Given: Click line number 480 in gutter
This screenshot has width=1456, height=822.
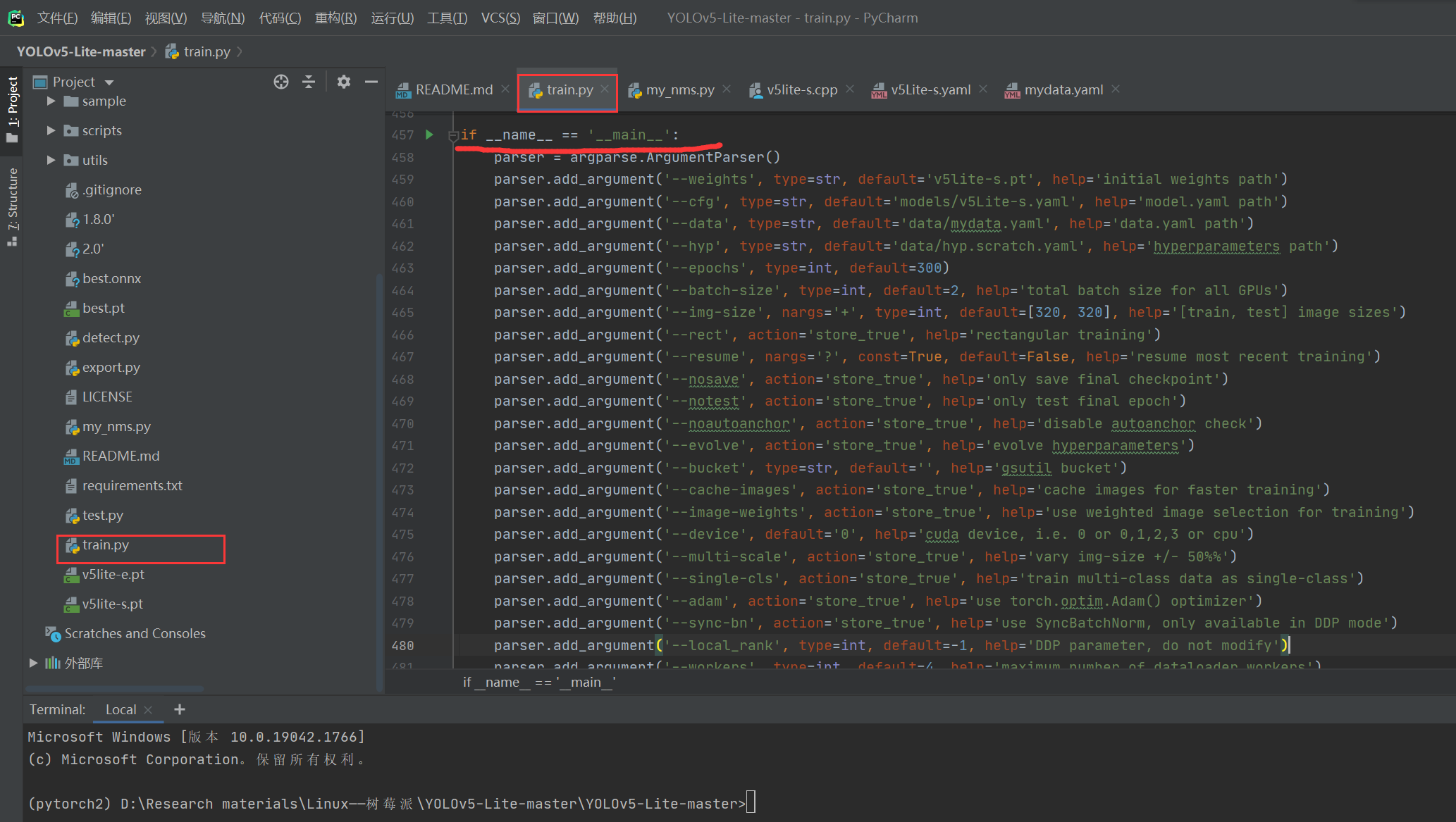Looking at the screenshot, I should click(x=403, y=645).
